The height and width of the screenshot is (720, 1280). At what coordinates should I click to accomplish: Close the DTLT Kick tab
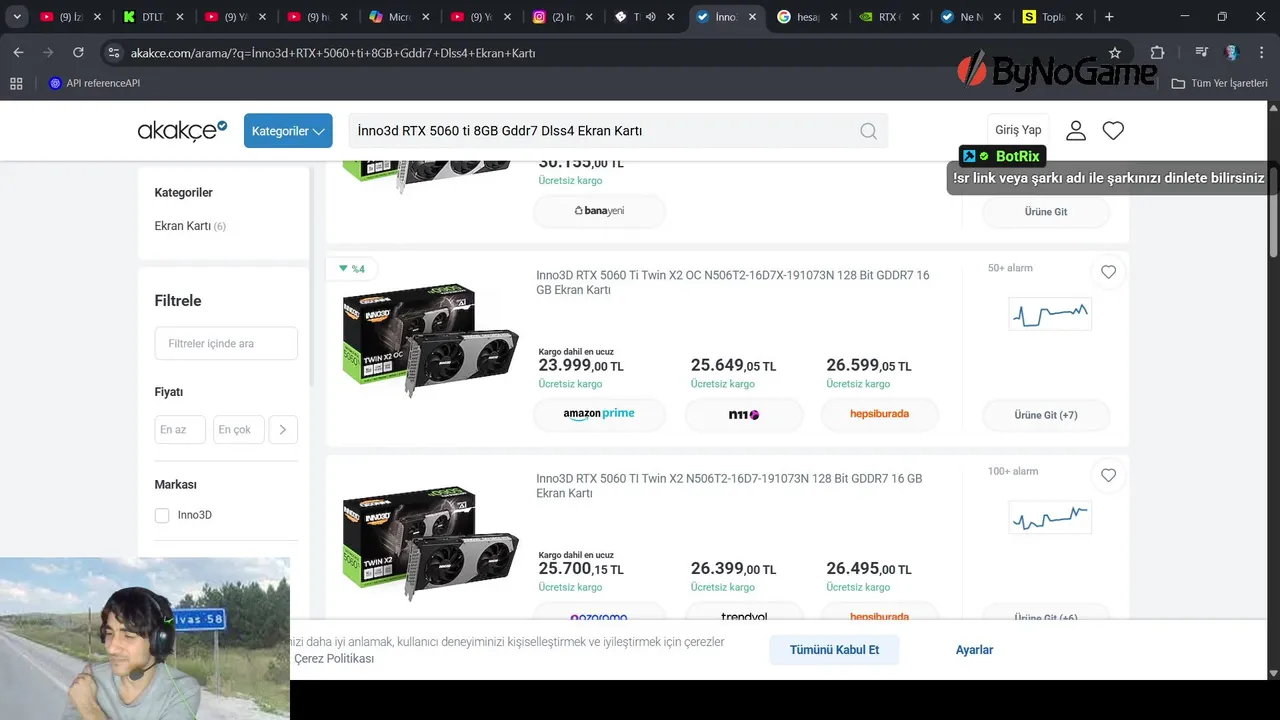pyautogui.click(x=179, y=17)
